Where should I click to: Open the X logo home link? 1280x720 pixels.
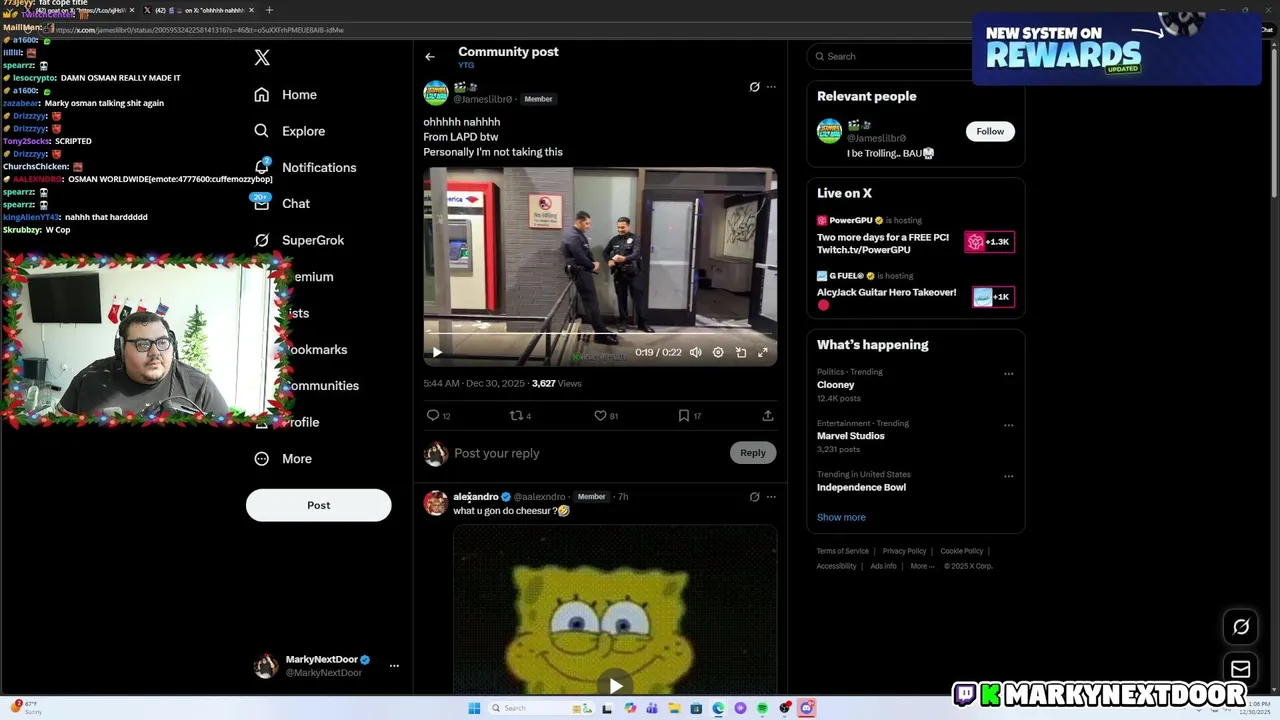click(x=262, y=58)
